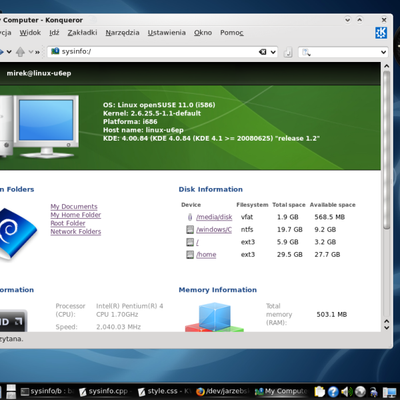Clear the location bar with the eraser icon
The width and height of the screenshot is (400, 400).
pyautogui.click(x=263, y=52)
